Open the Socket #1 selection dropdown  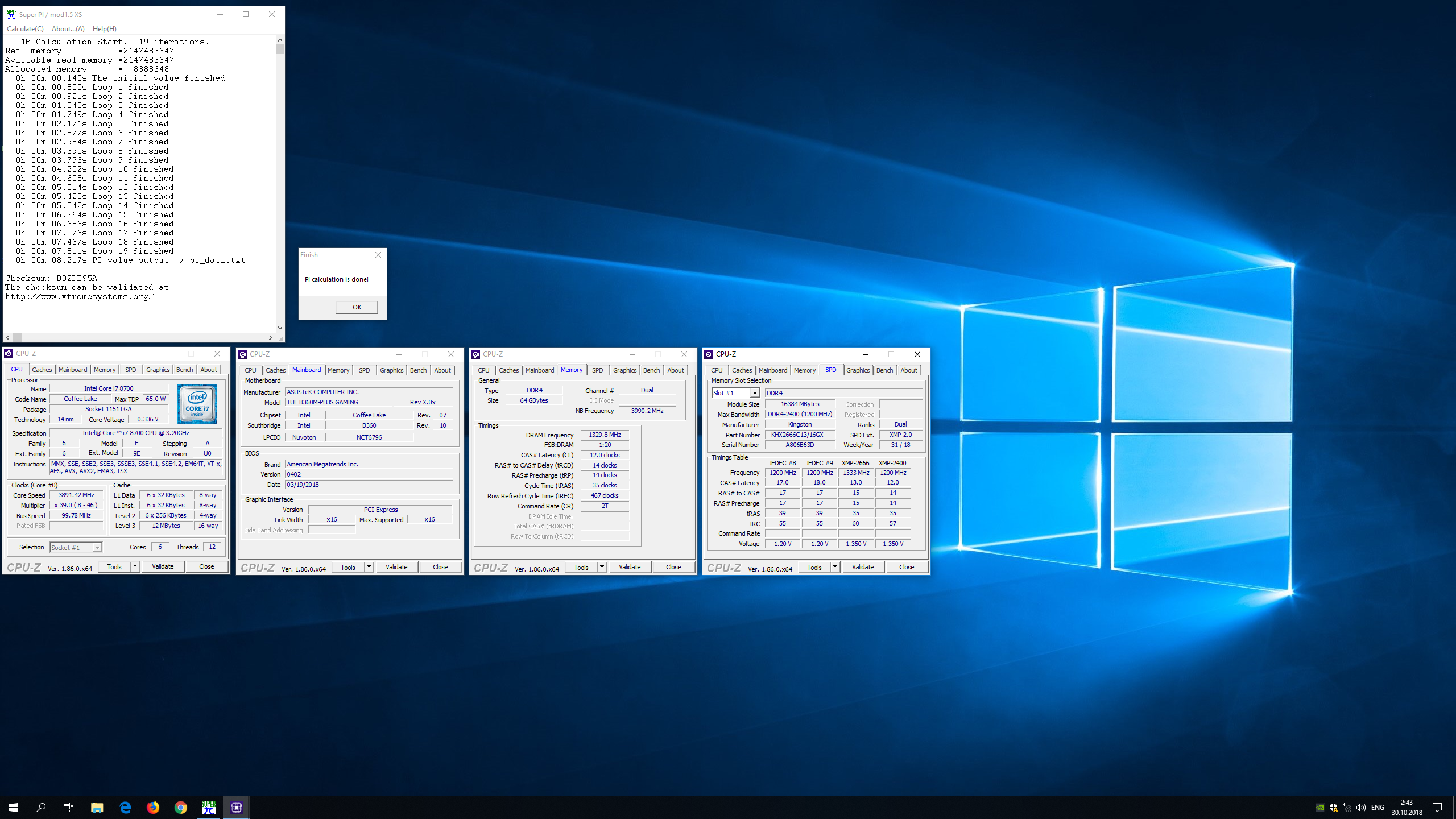(97, 548)
